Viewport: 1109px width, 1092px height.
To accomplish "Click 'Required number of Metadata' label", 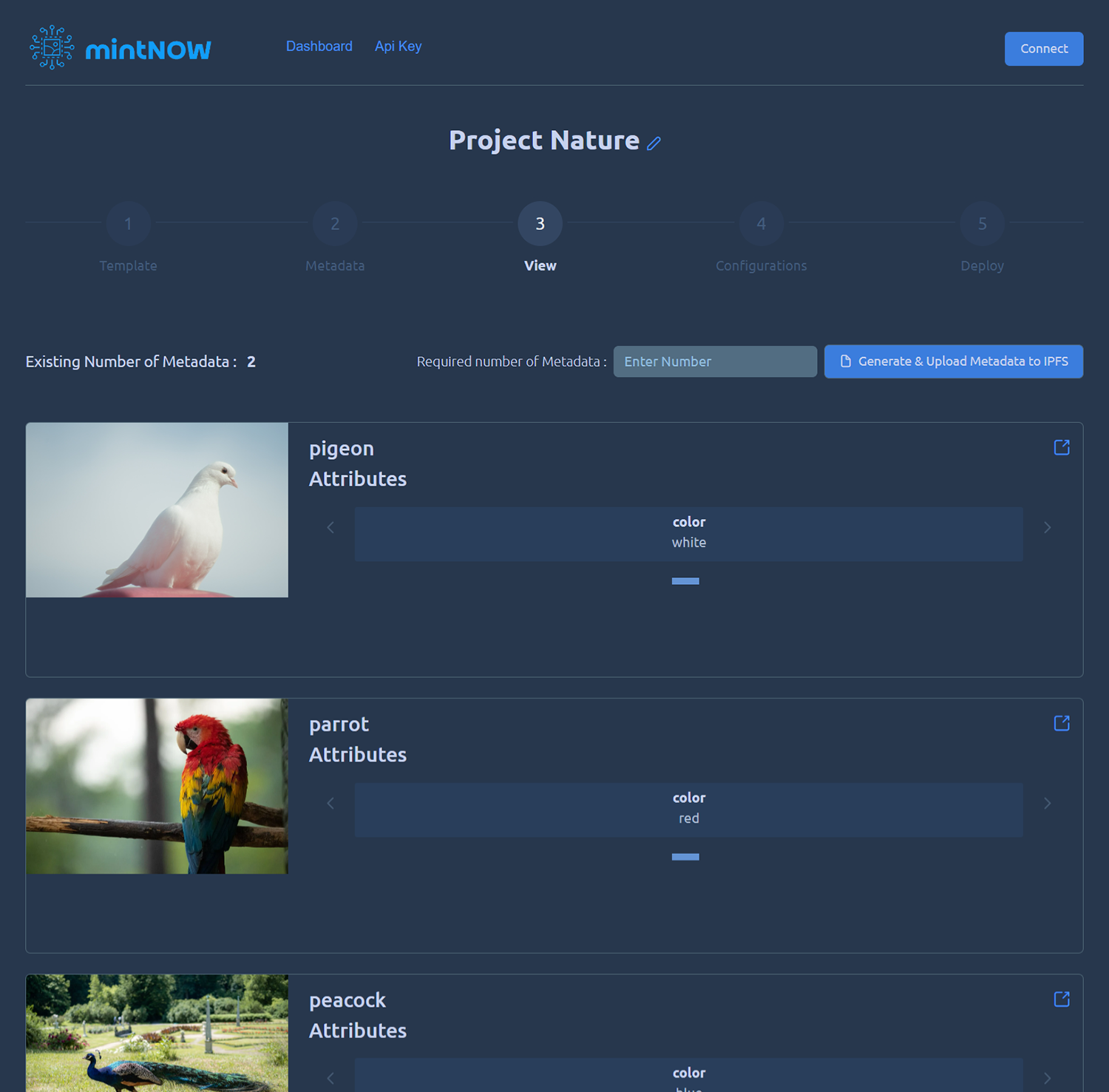I will point(512,362).
